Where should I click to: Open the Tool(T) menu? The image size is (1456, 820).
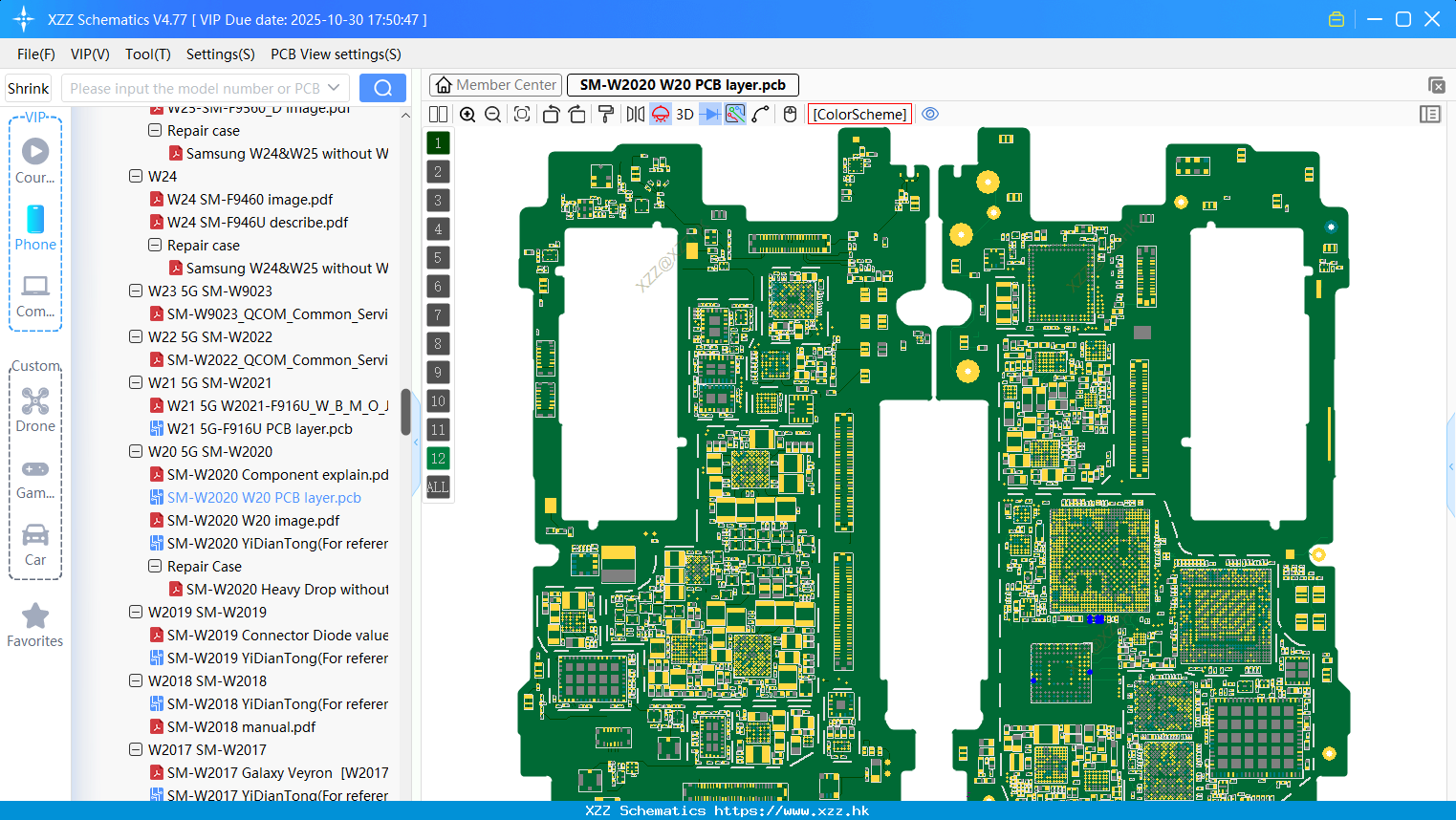click(148, 54)
